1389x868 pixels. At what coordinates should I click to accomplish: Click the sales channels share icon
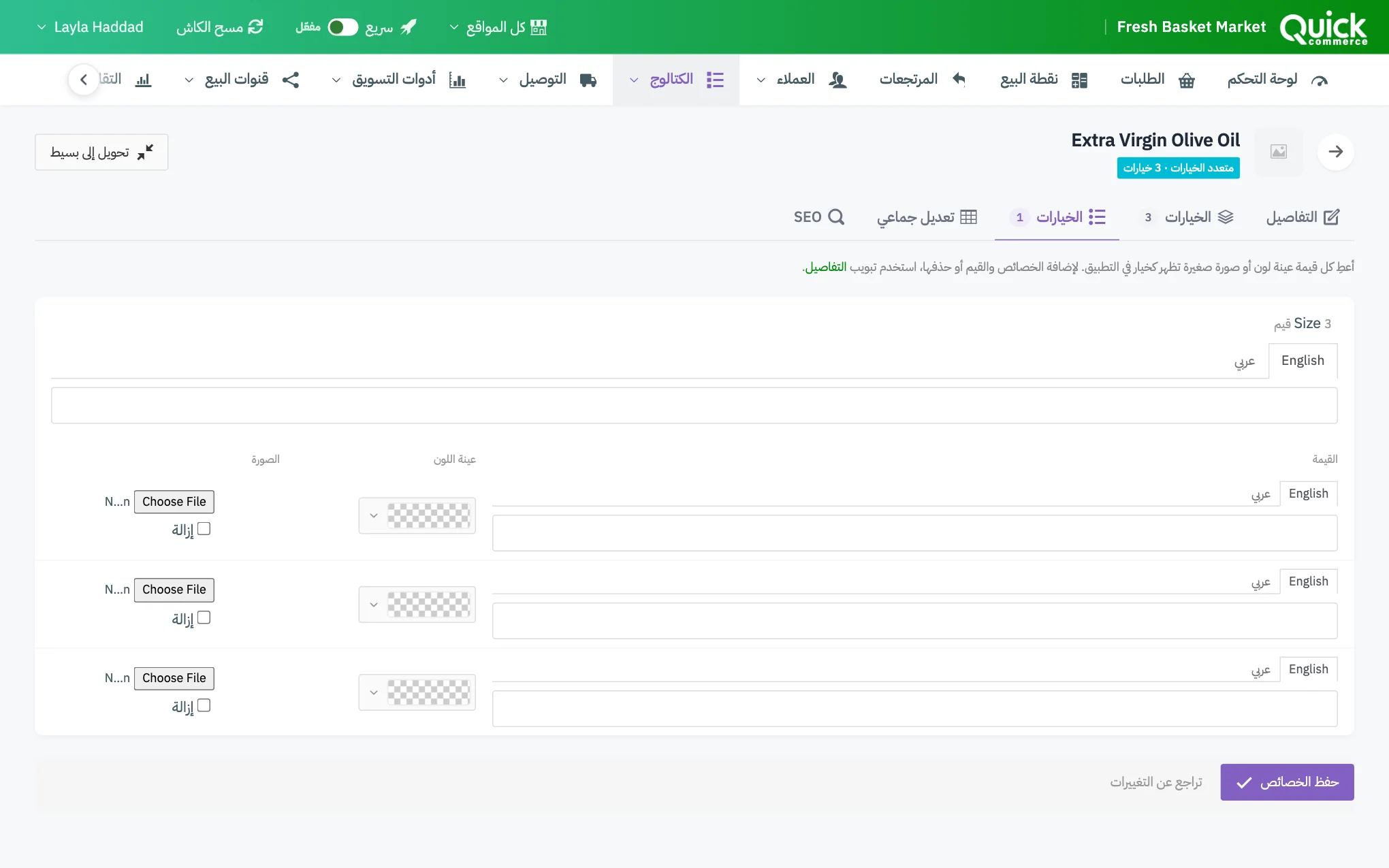coord(291,80)
